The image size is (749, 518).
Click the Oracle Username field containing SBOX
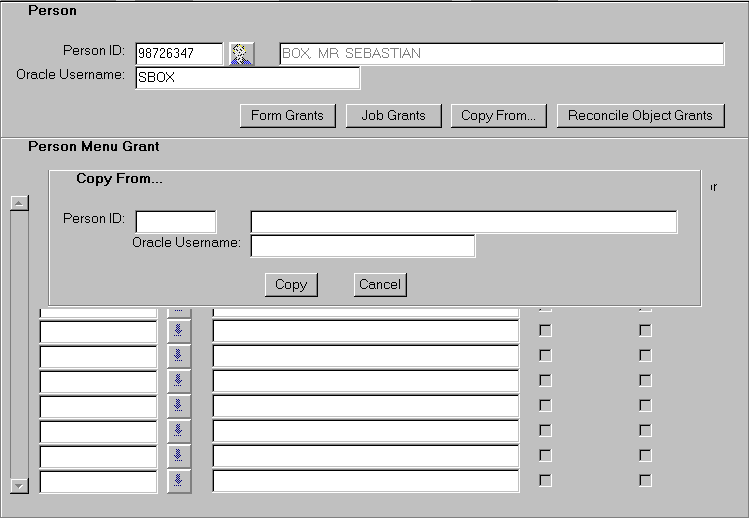(247, 78)
